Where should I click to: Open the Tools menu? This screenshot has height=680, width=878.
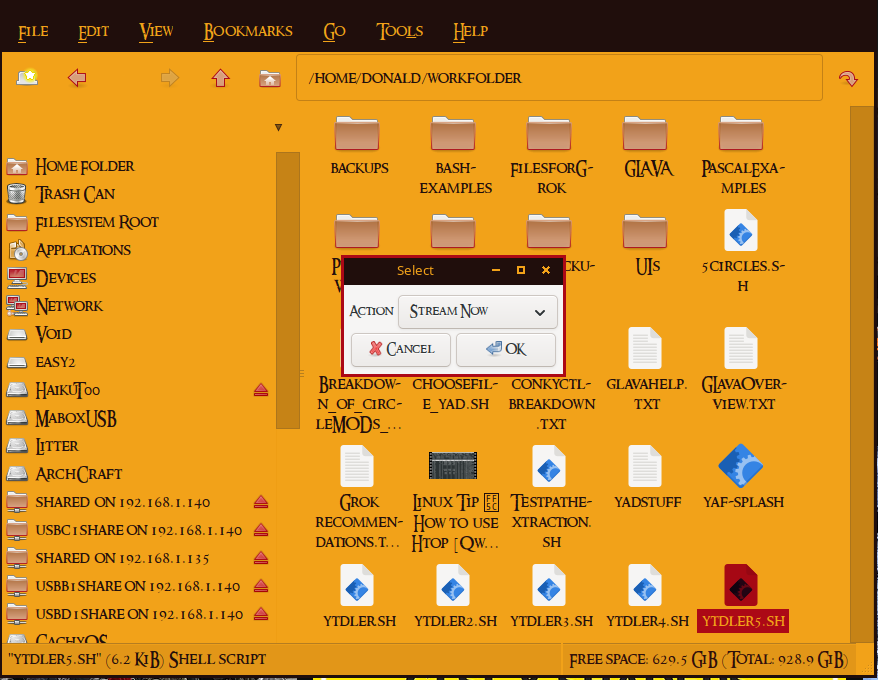point(400,31)
